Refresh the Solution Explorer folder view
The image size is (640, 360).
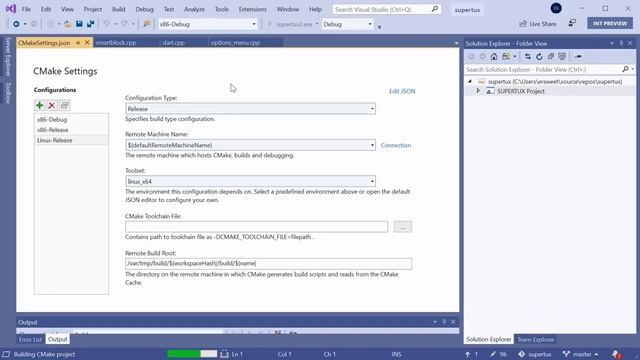click(x=539, y=56)
